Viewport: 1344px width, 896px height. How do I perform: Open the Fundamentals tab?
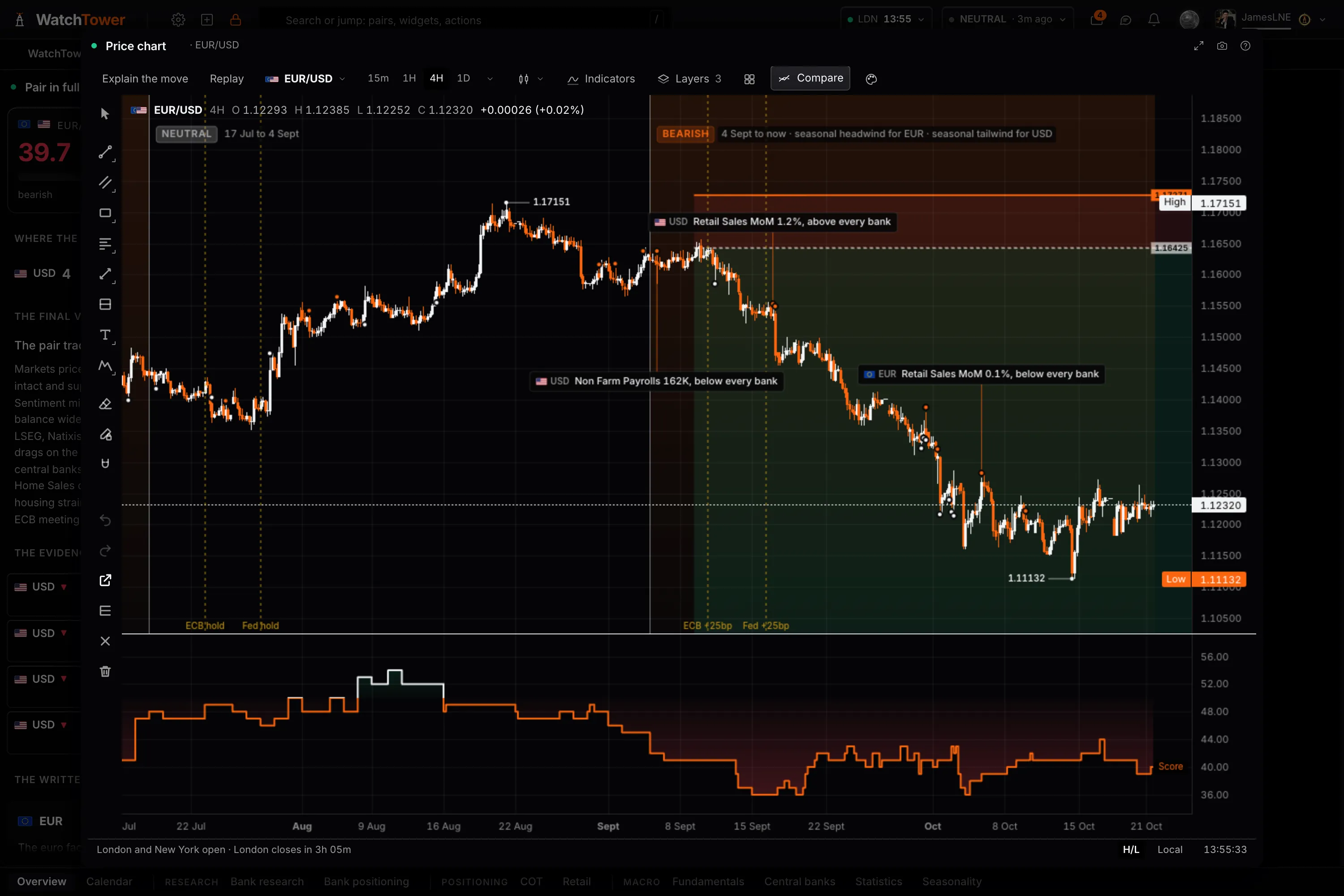tap(708, 882)
